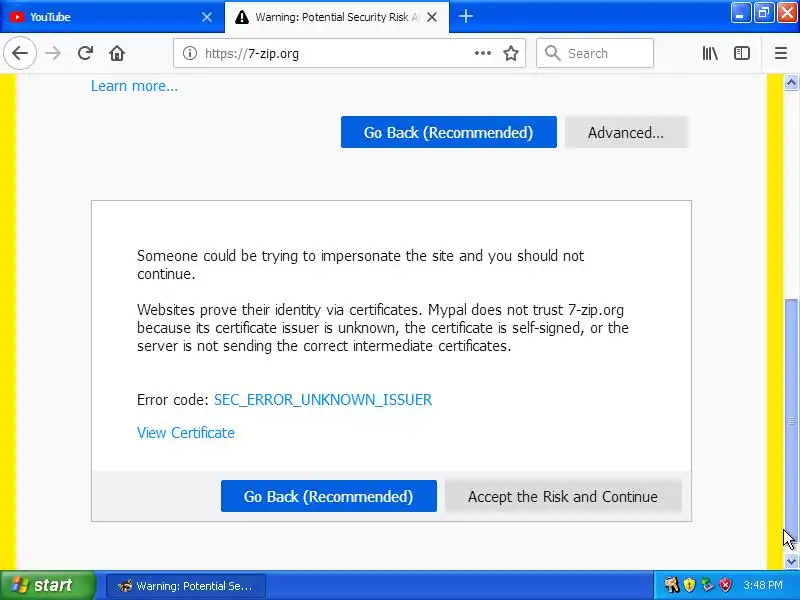Click the forward navigation arrow
The height and width of the screenshot is (600, 800).
click(53, 53)
